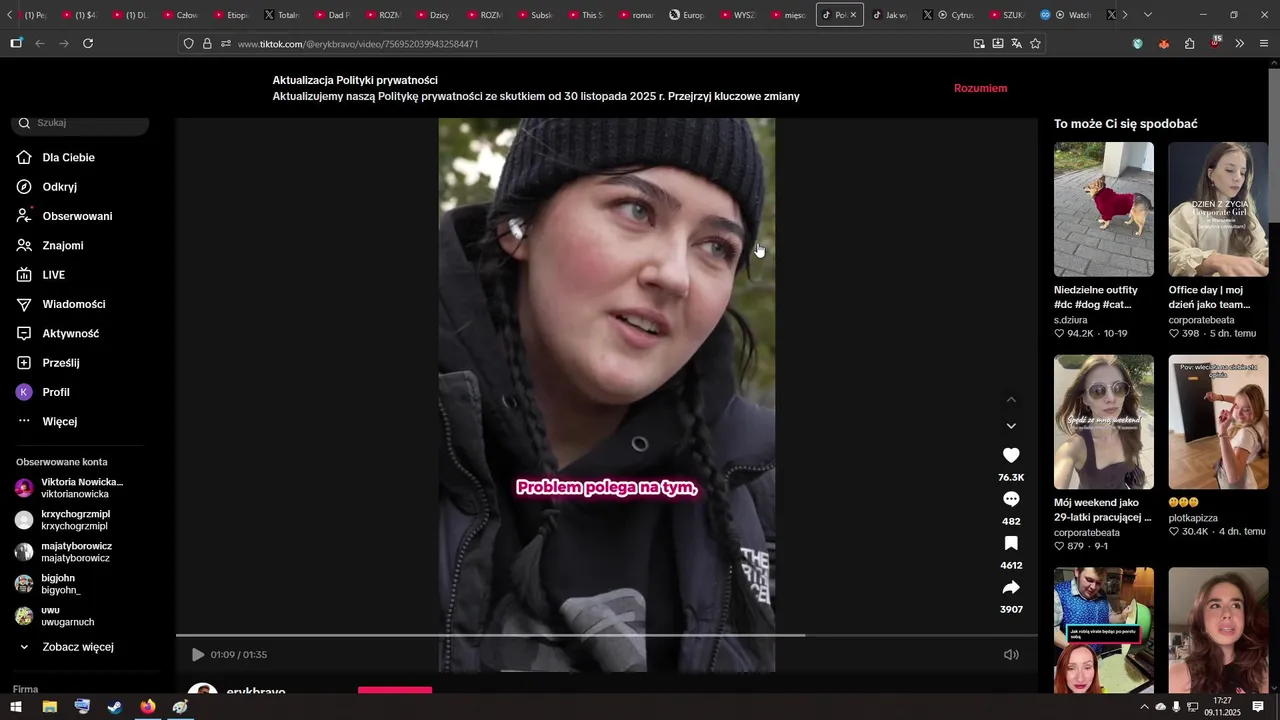
Task: Open the Mój weekend jako 29-latki thumbnail
Action: 1104,422
